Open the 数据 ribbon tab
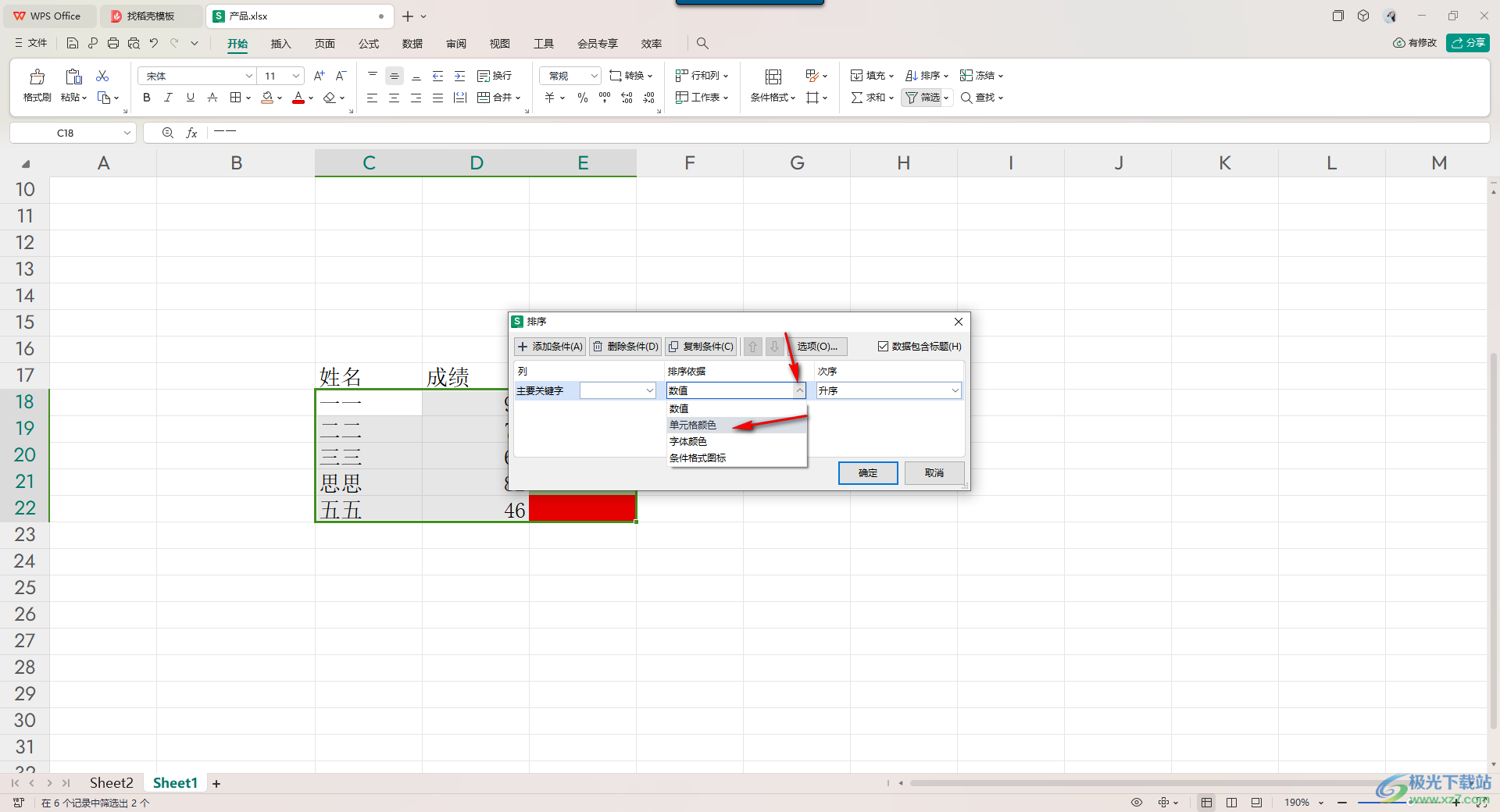Screen dimensions: 1500x812 (412, 44)
